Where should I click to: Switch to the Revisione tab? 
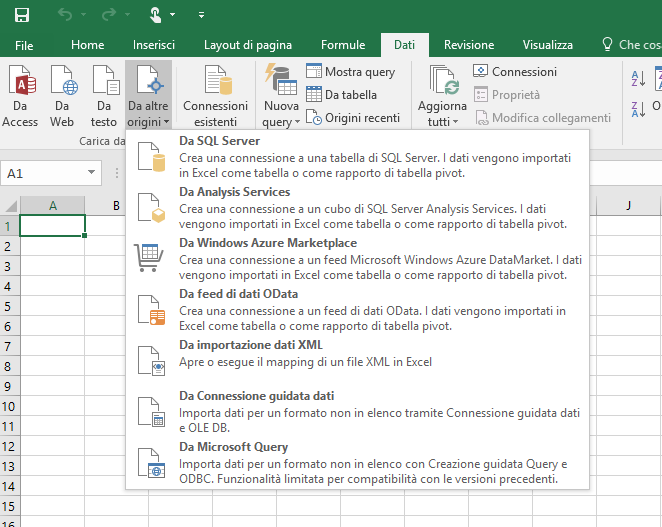(469, 45)
